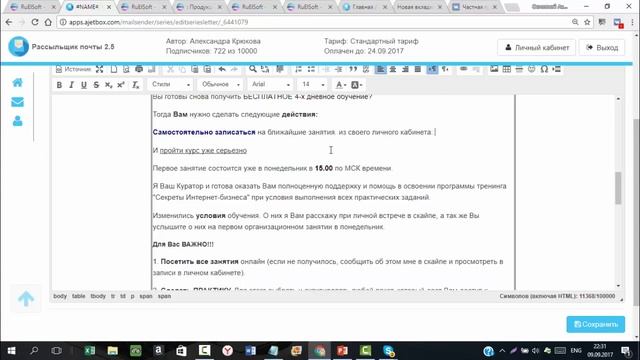This screenshot has height=360, width=640.
Task: Toggle italic formatting
Action: point(71,85)
